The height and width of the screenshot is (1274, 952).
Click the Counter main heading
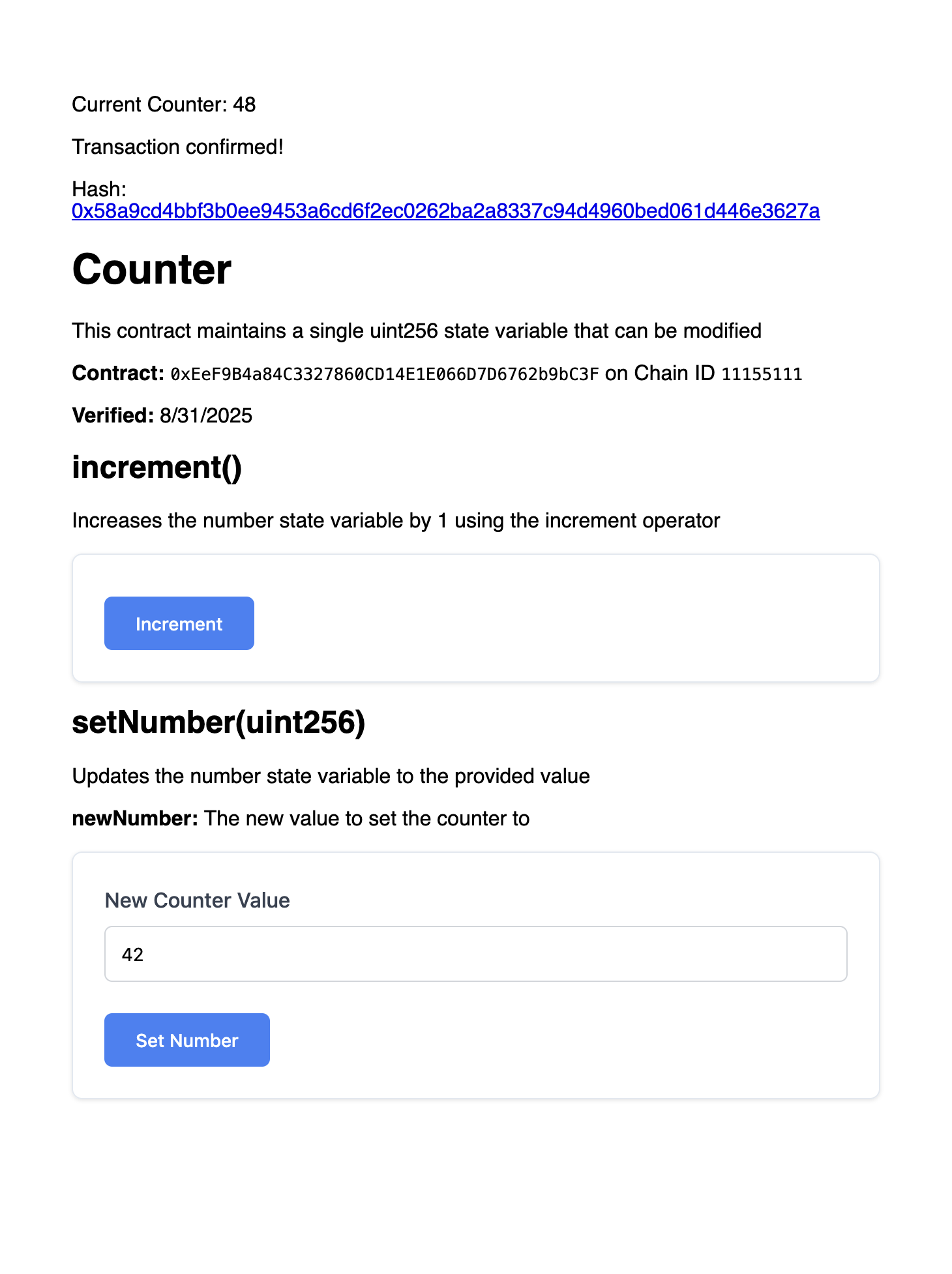point(152,269)
